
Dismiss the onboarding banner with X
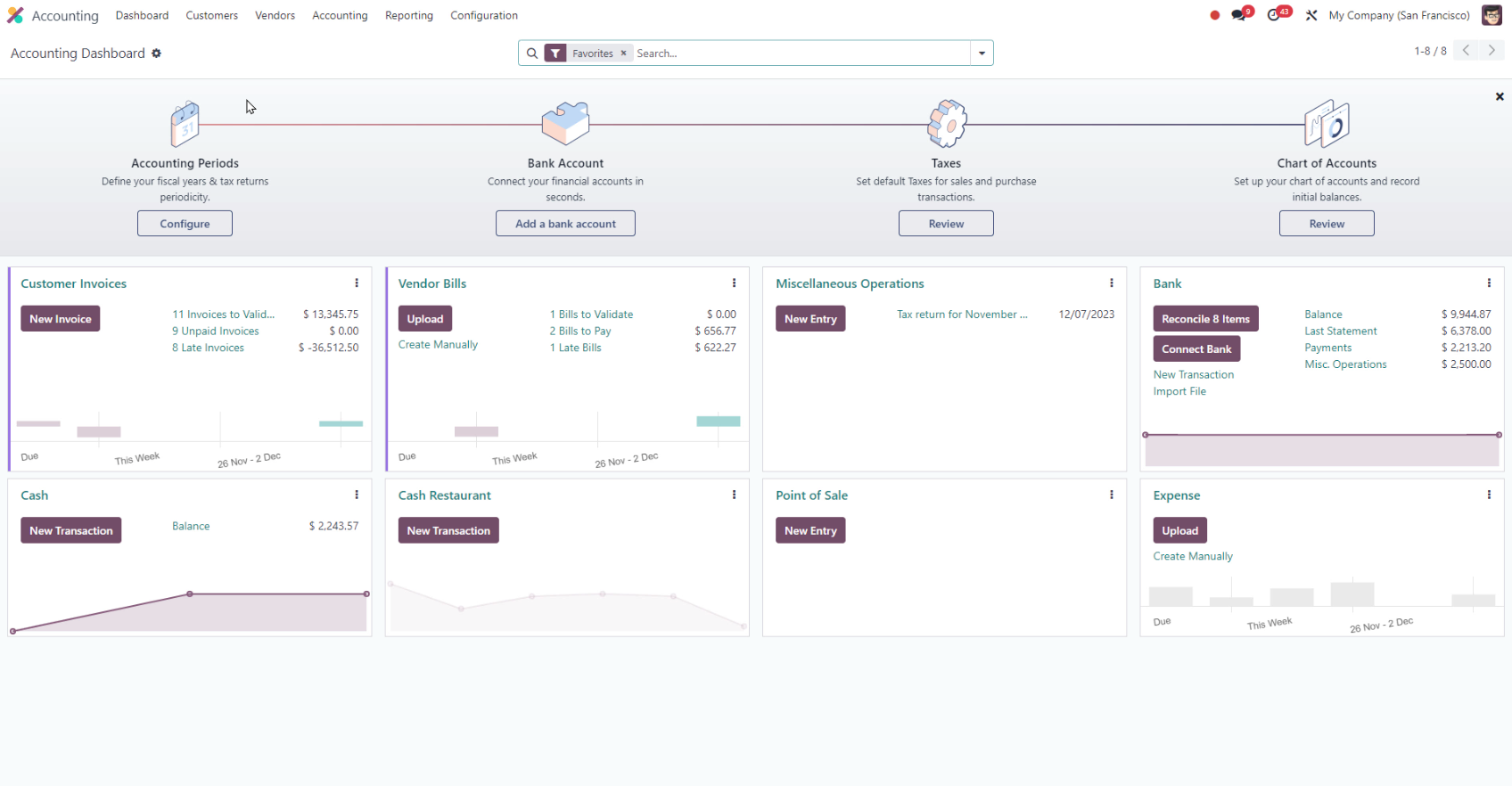point(1500,96)
